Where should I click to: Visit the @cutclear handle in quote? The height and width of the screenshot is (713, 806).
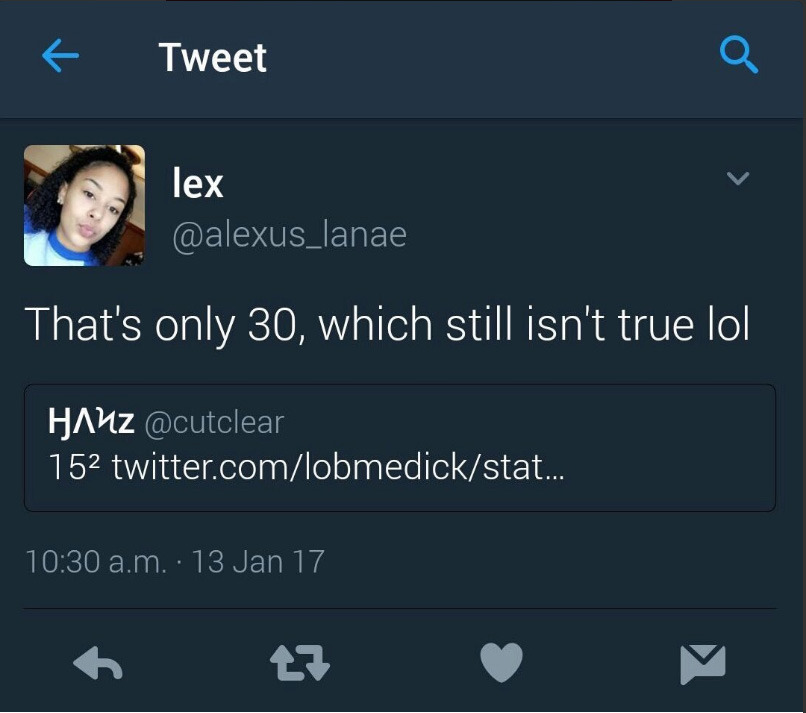(214, 423)
